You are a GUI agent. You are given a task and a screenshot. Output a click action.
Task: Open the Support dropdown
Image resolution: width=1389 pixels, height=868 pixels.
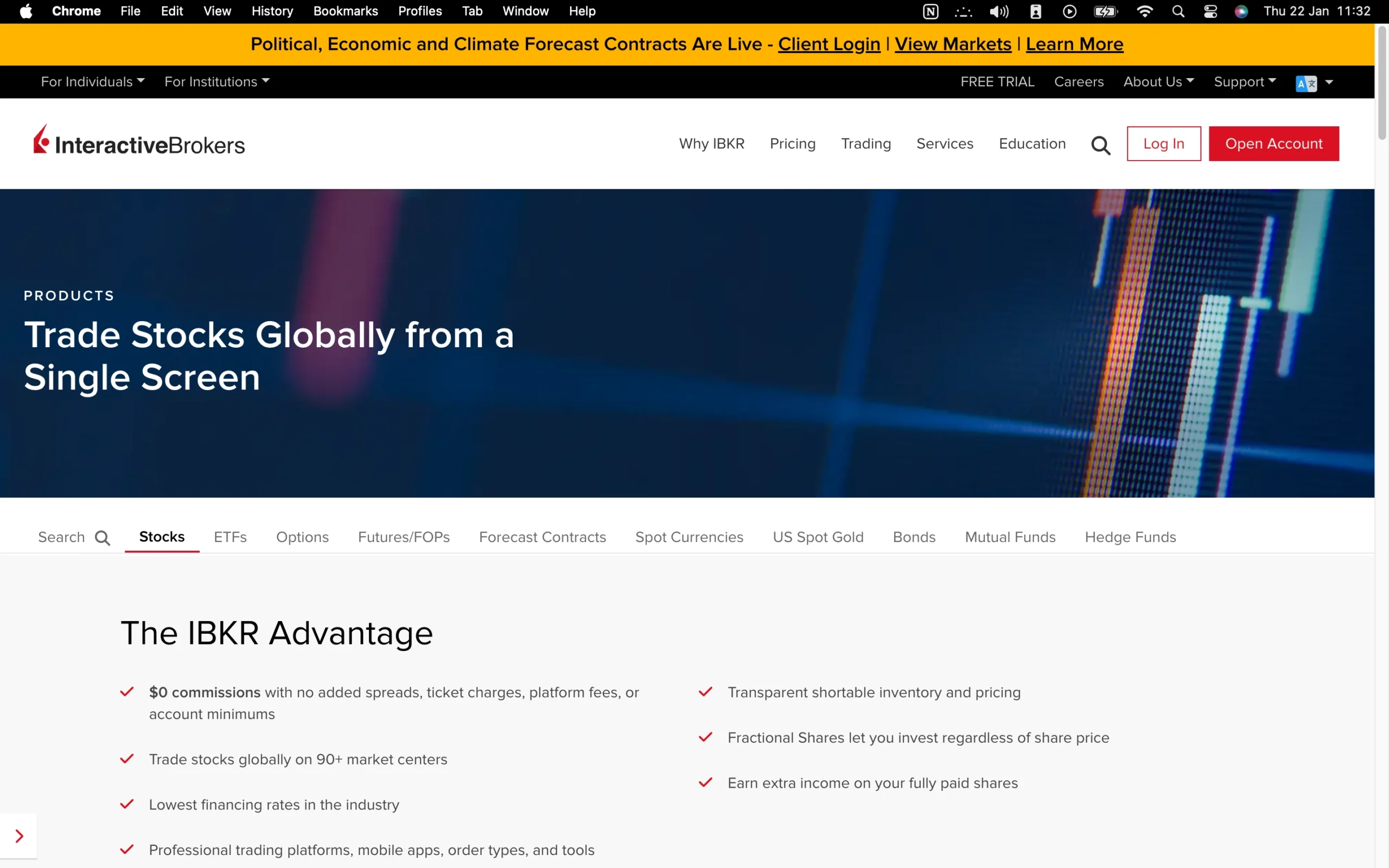pyautogui.click(x=1244, y=81)
